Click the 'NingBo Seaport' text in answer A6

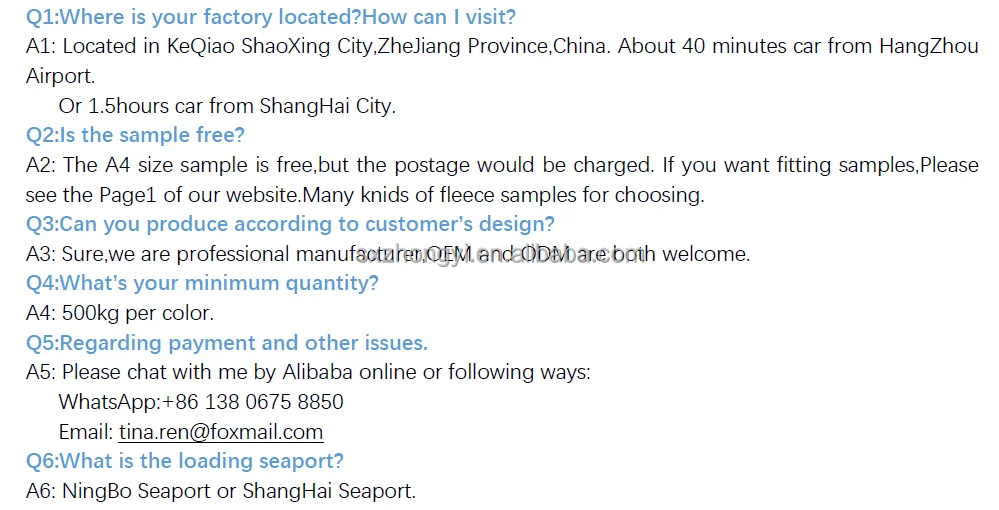click(137, 491)
